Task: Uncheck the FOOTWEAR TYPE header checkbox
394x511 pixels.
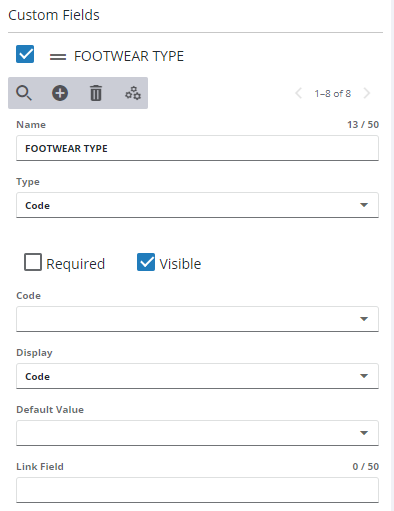Action: pyautogui.click(x=25, y=54)
